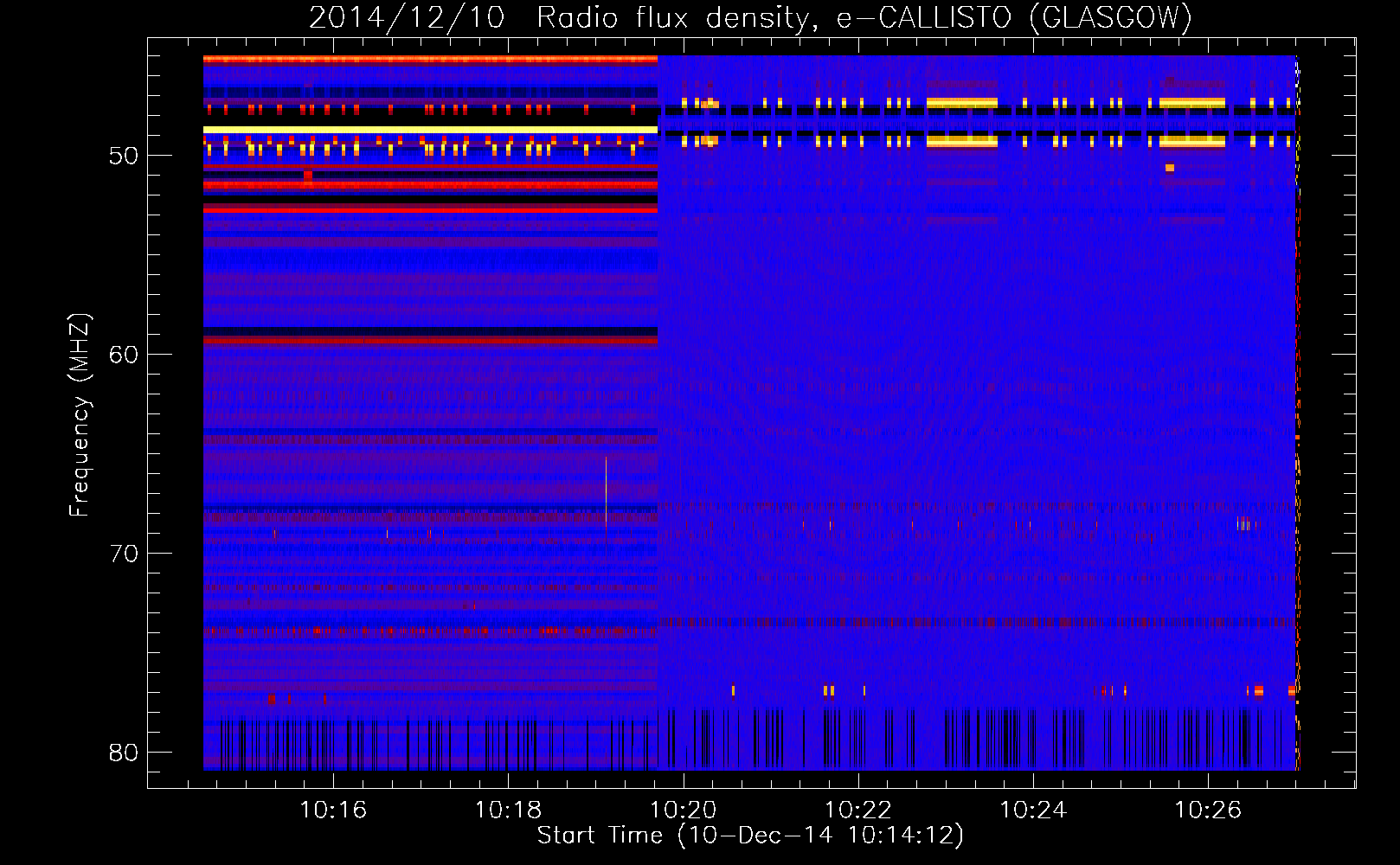
Task: Click the red horizontal band just above 60 MHz
Action: (430, 341)
